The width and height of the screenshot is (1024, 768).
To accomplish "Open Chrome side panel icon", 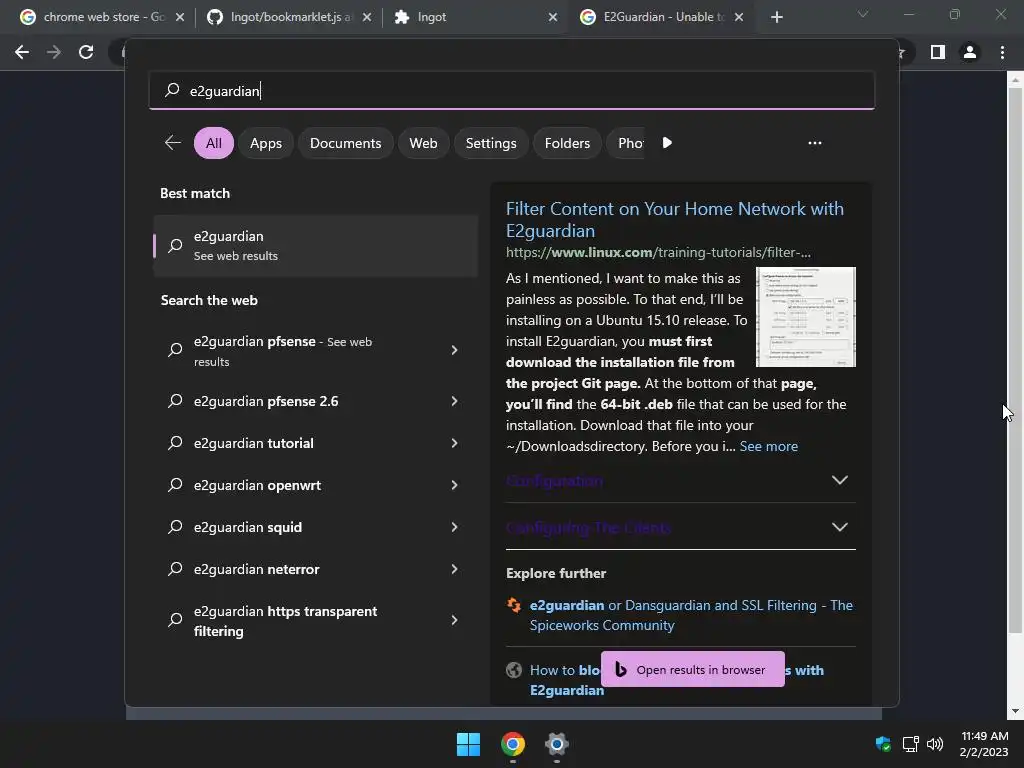I will (x=938, y=52).
